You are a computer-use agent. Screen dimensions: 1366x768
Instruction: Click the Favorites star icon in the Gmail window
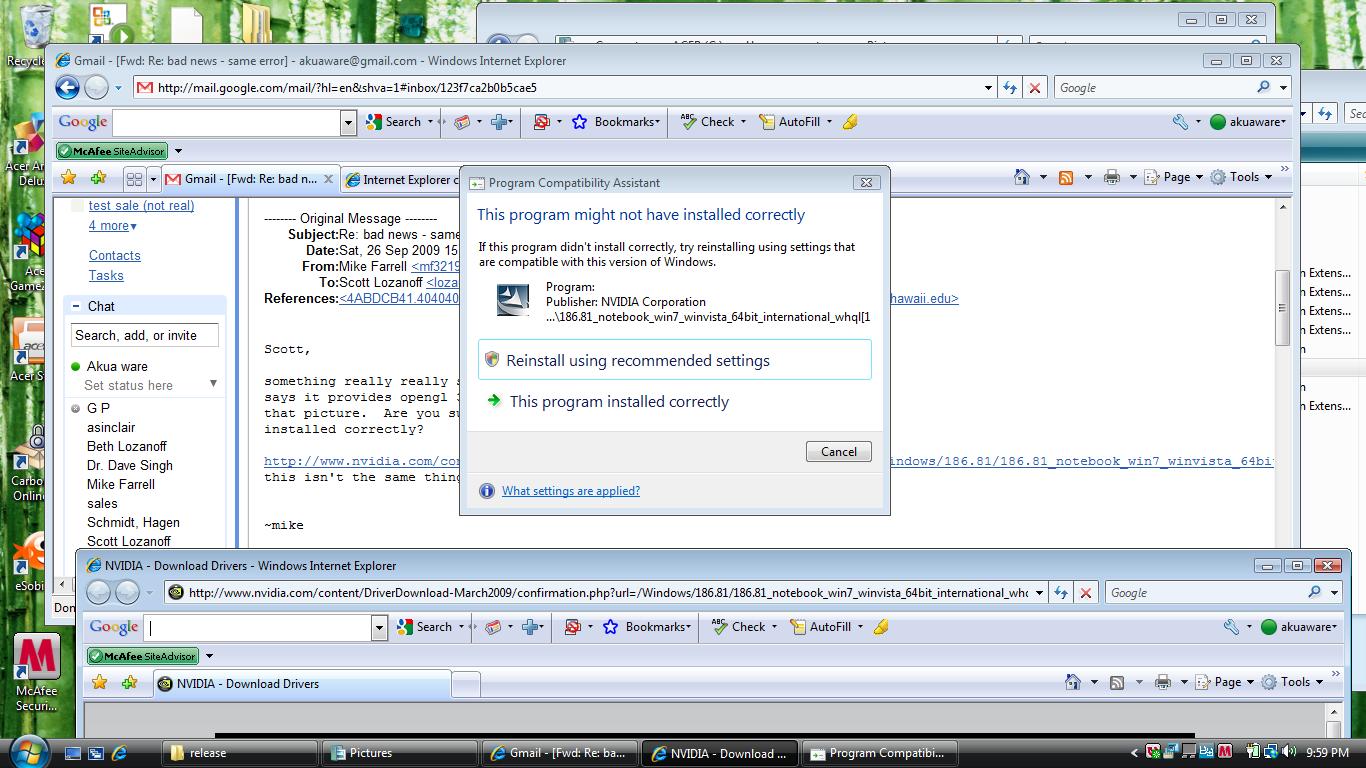pyautogui.click(x=68, y=177)
